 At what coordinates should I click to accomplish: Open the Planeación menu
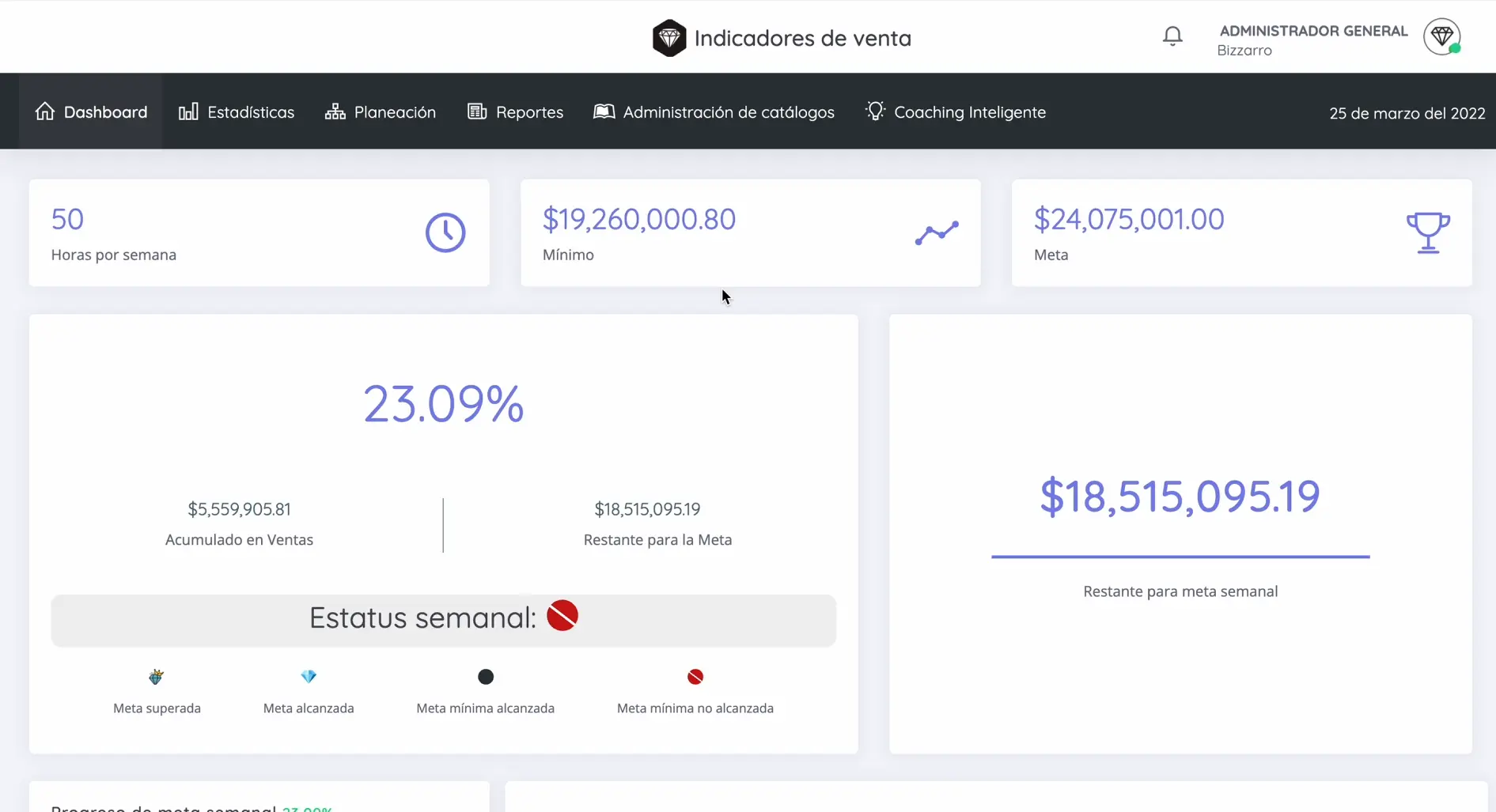tap(381, 112)
